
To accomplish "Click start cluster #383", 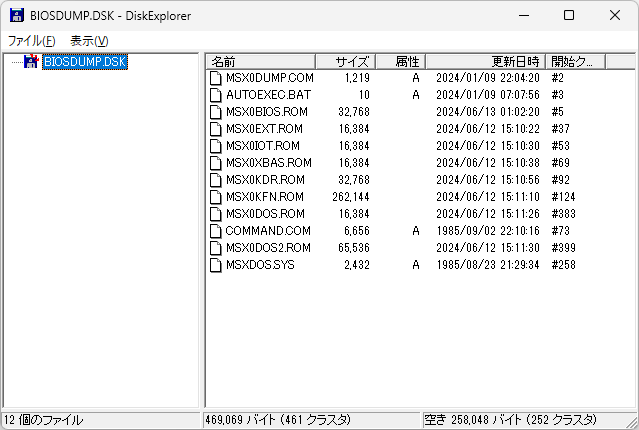I will coord(564,214).
